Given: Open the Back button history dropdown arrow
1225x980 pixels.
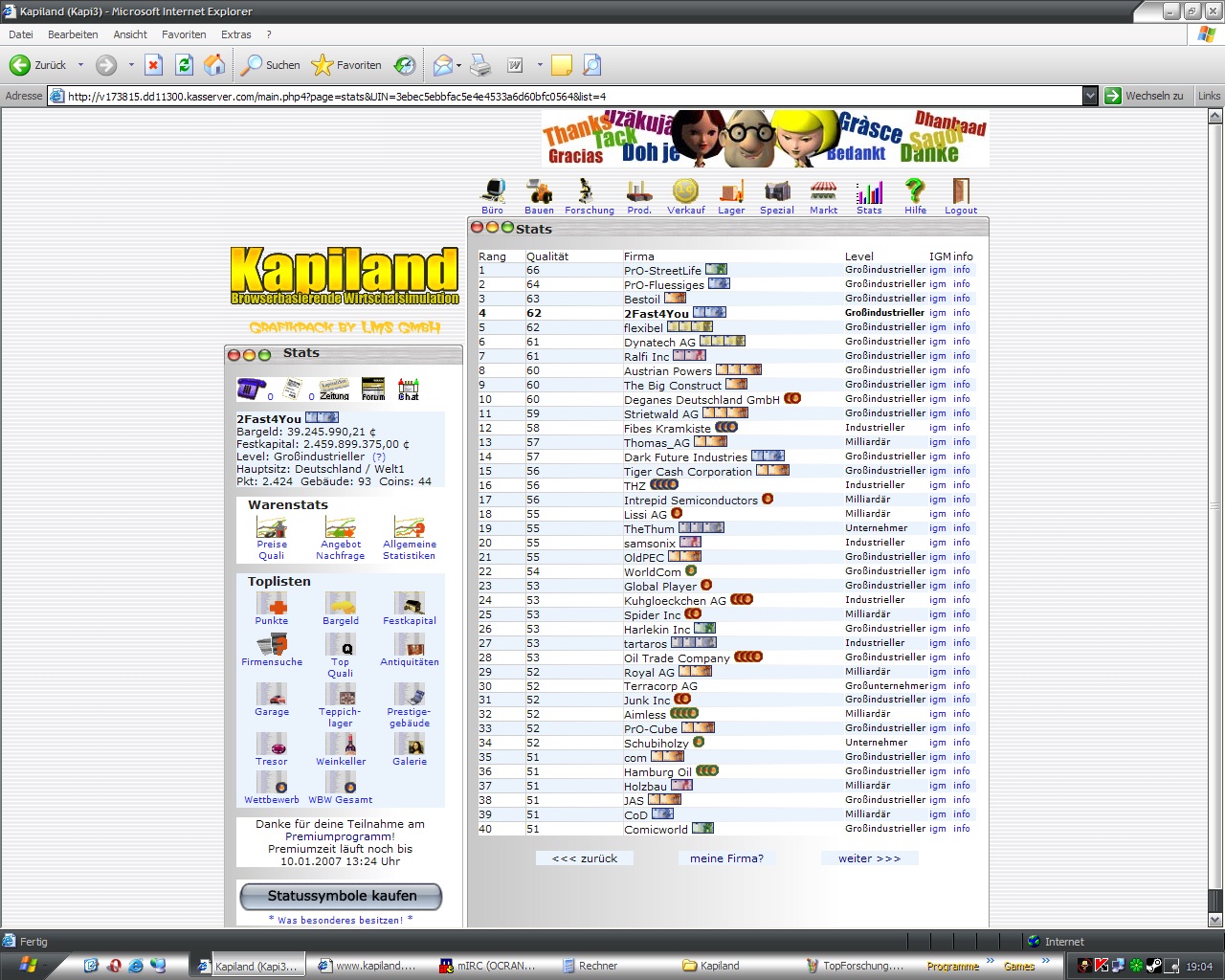Looking at the screenshot, I should click(x=80, y=65).
